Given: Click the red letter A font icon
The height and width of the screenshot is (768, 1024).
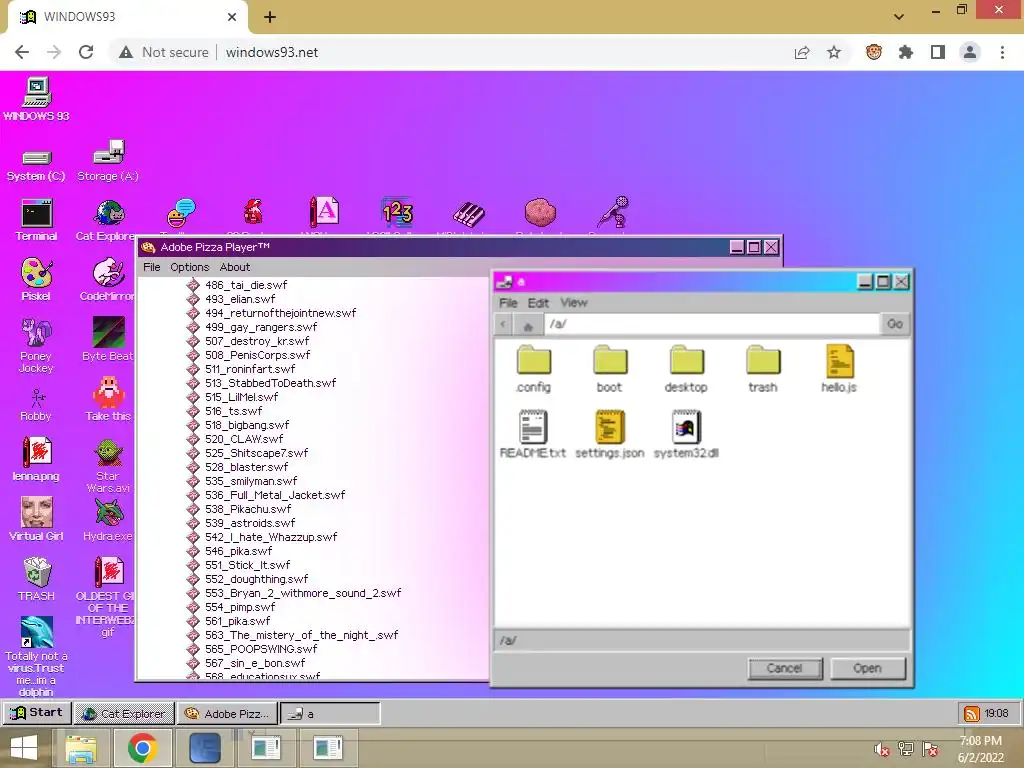Looking at the screenshot, I should click(325, 212).
